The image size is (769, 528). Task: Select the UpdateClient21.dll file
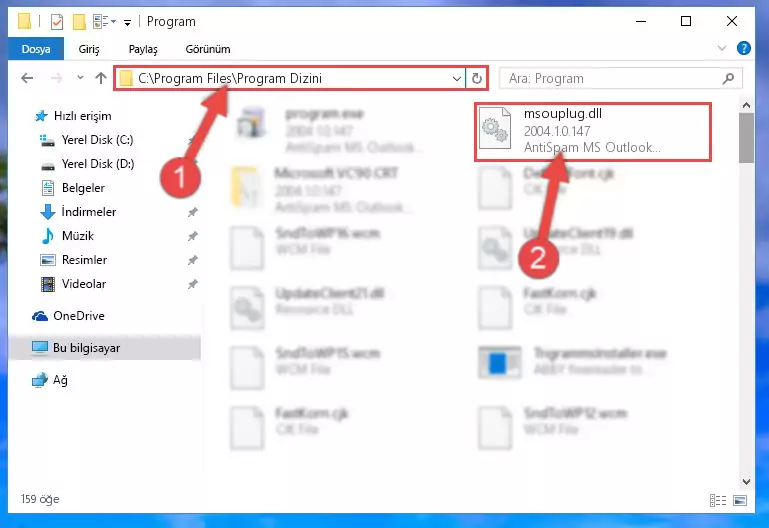tap(309, 309)
